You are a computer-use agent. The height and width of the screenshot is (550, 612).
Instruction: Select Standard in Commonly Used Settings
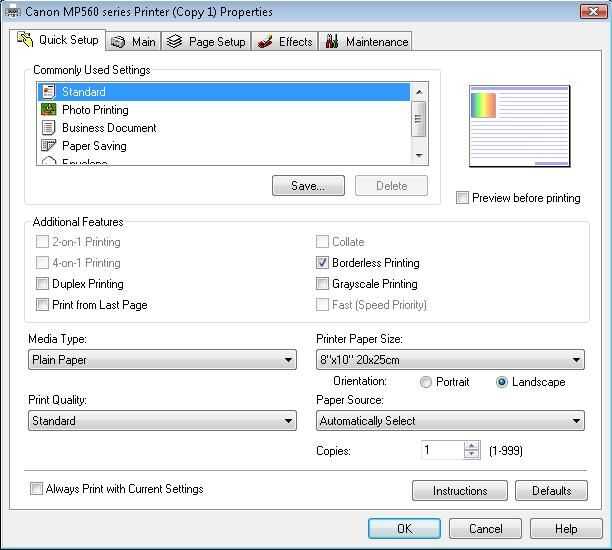[224, 92]
